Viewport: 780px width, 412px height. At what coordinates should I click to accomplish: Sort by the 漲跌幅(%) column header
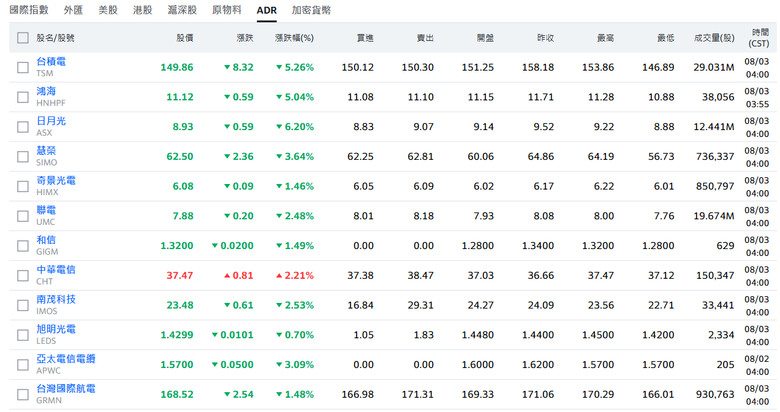click(x=294, y=38)
